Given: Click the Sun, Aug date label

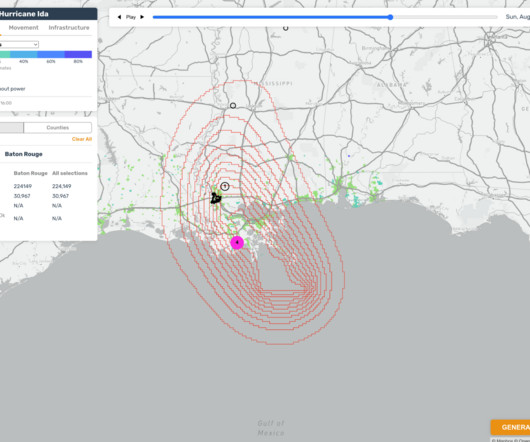Looking at the screenshot, I should [517, 17].
